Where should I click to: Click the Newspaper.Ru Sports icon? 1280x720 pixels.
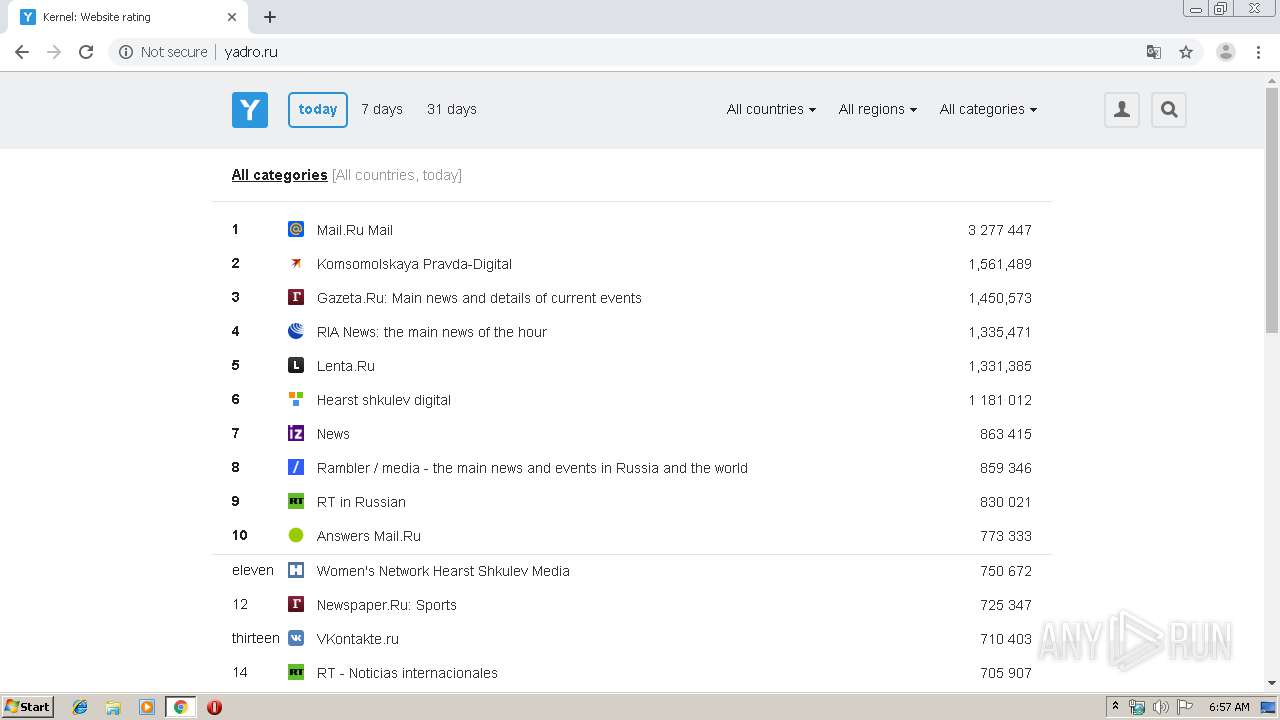(296, 604)
